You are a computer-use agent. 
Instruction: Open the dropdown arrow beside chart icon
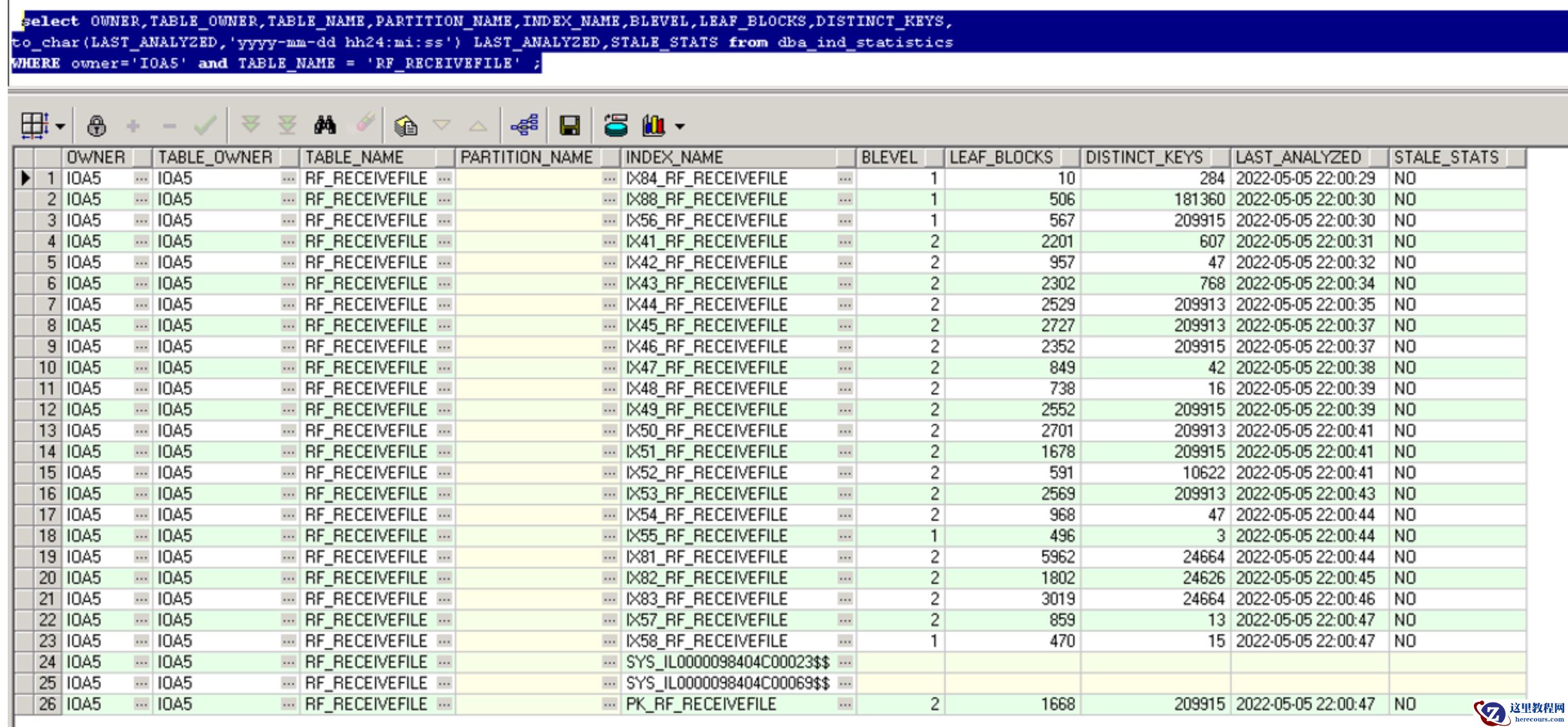tap(680, 126)
